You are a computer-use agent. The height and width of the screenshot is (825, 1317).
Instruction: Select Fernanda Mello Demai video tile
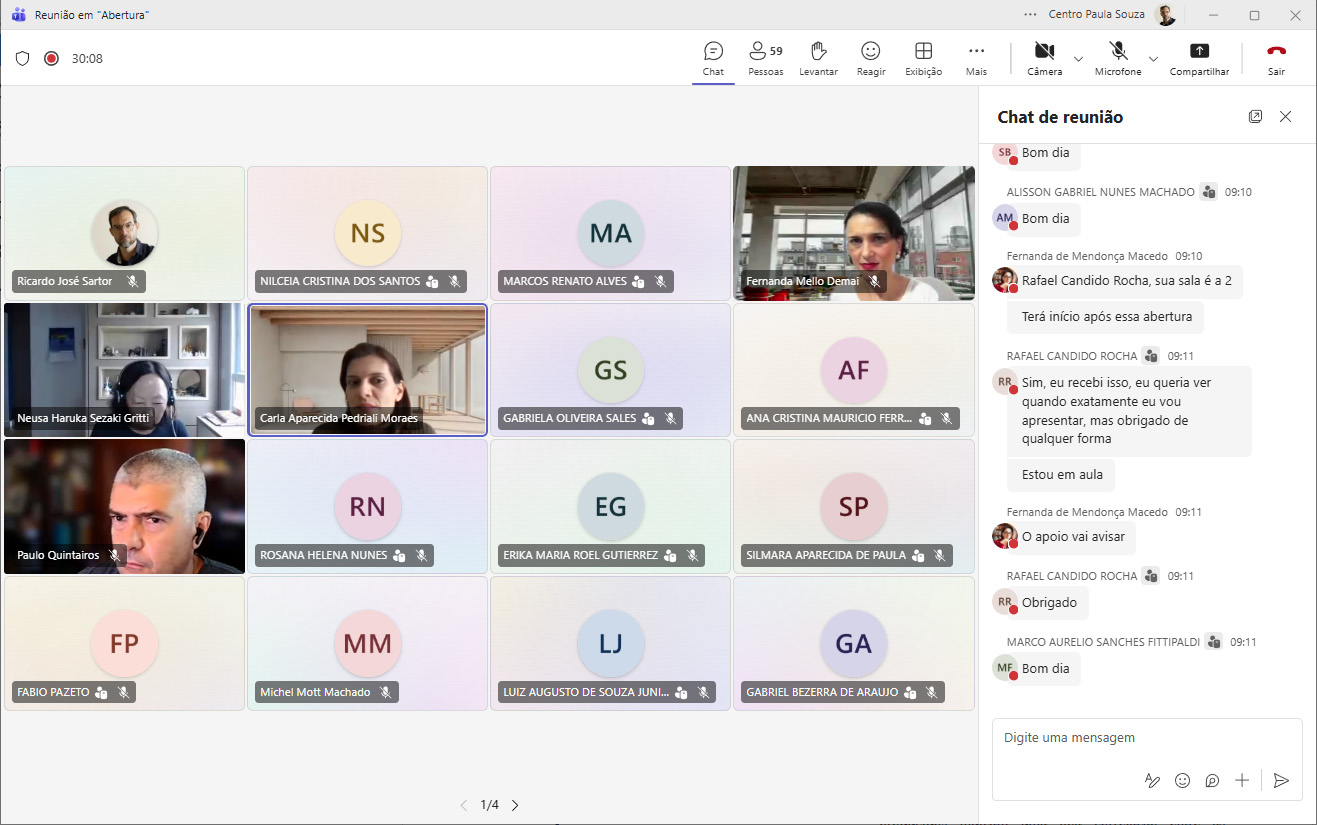[853, 233]
